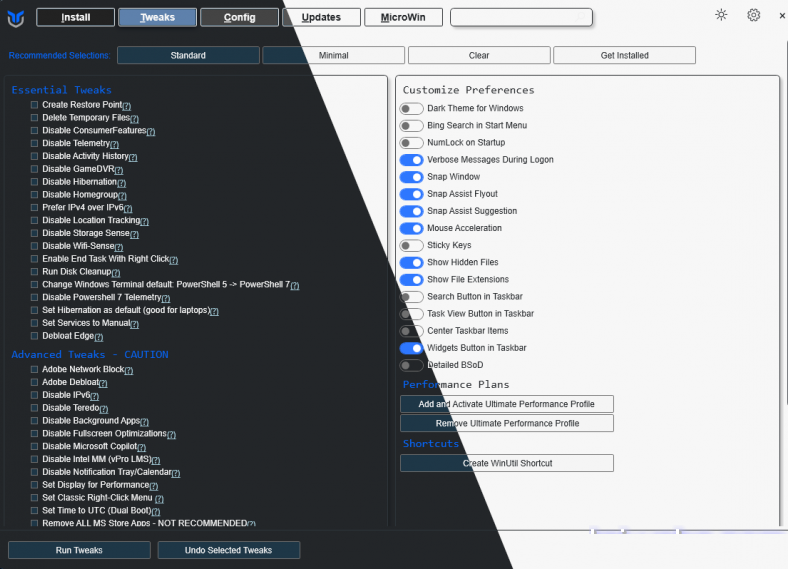Disable the Snap Window toggle
This screenshot has width=788, height=569.
pos(411,177)
